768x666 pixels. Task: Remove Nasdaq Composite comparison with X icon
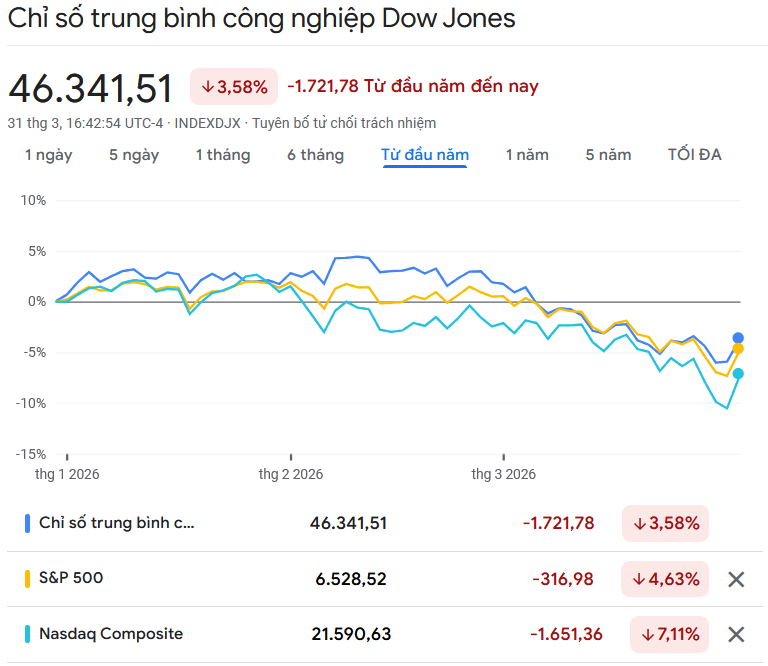[x=736, y=634]
